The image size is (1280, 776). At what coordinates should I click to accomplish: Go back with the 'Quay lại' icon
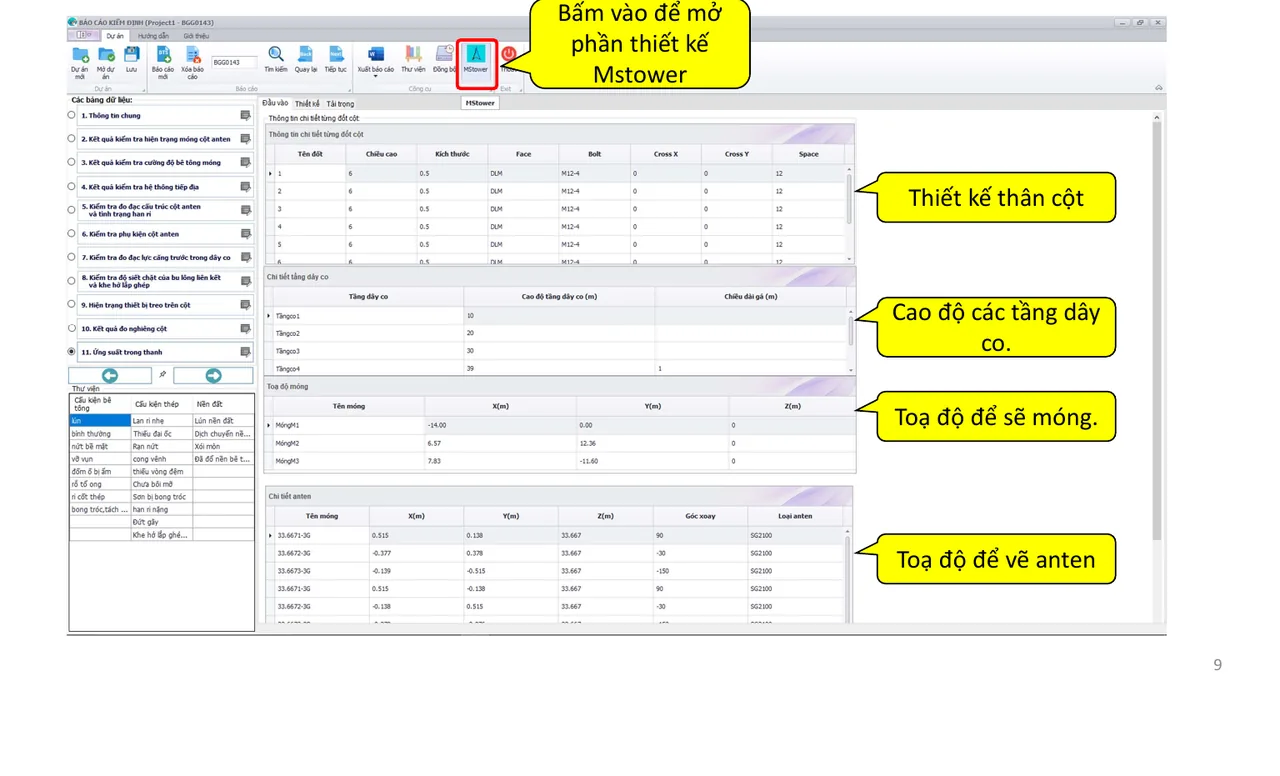pos(306,54)
